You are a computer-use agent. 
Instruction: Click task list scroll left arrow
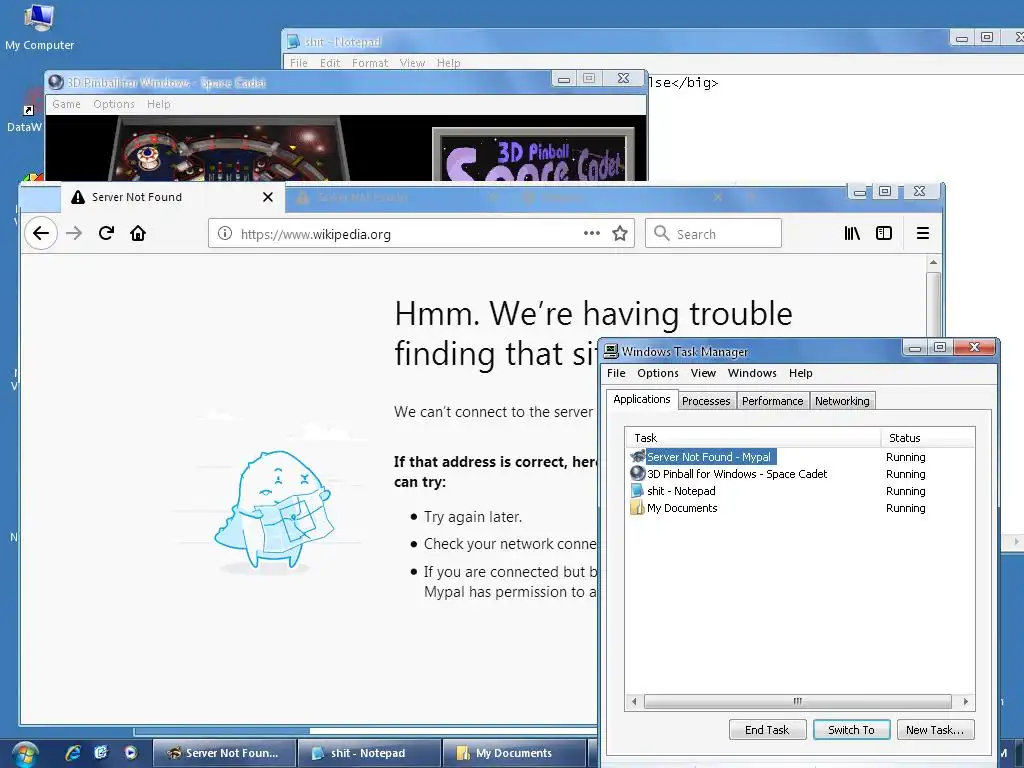(x=633, y=701)
